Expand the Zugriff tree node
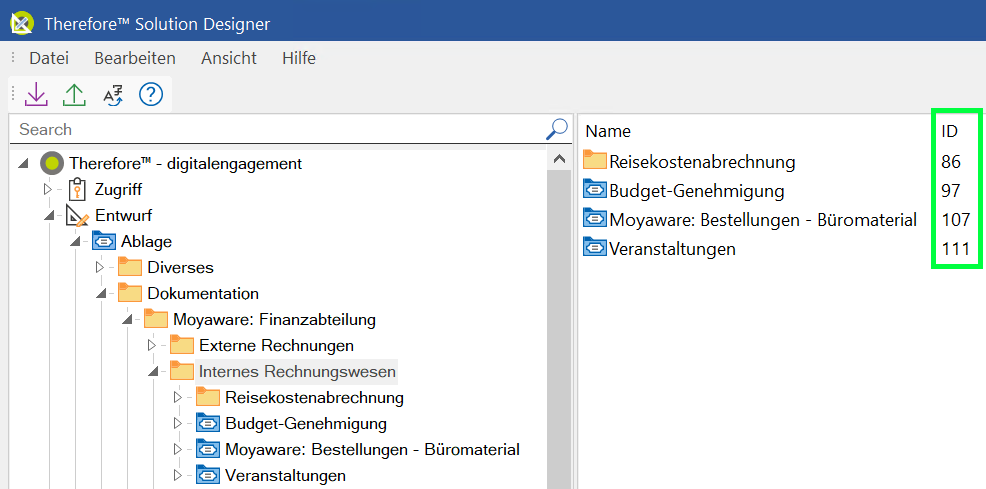Image resolution: width=986 pixels, height=489 pixels. 48,189
